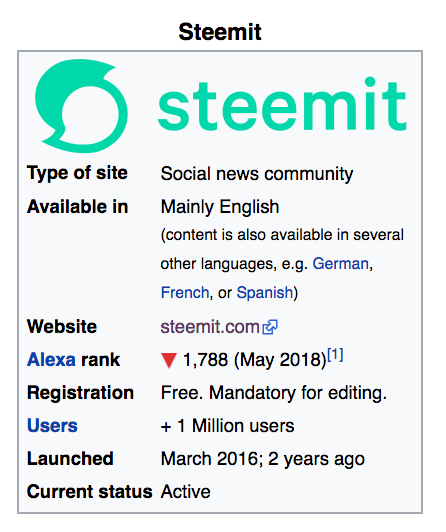The width and height of the screenshot is (446, 532).
Task: Click the Social news community text
Action: point(257,174)
